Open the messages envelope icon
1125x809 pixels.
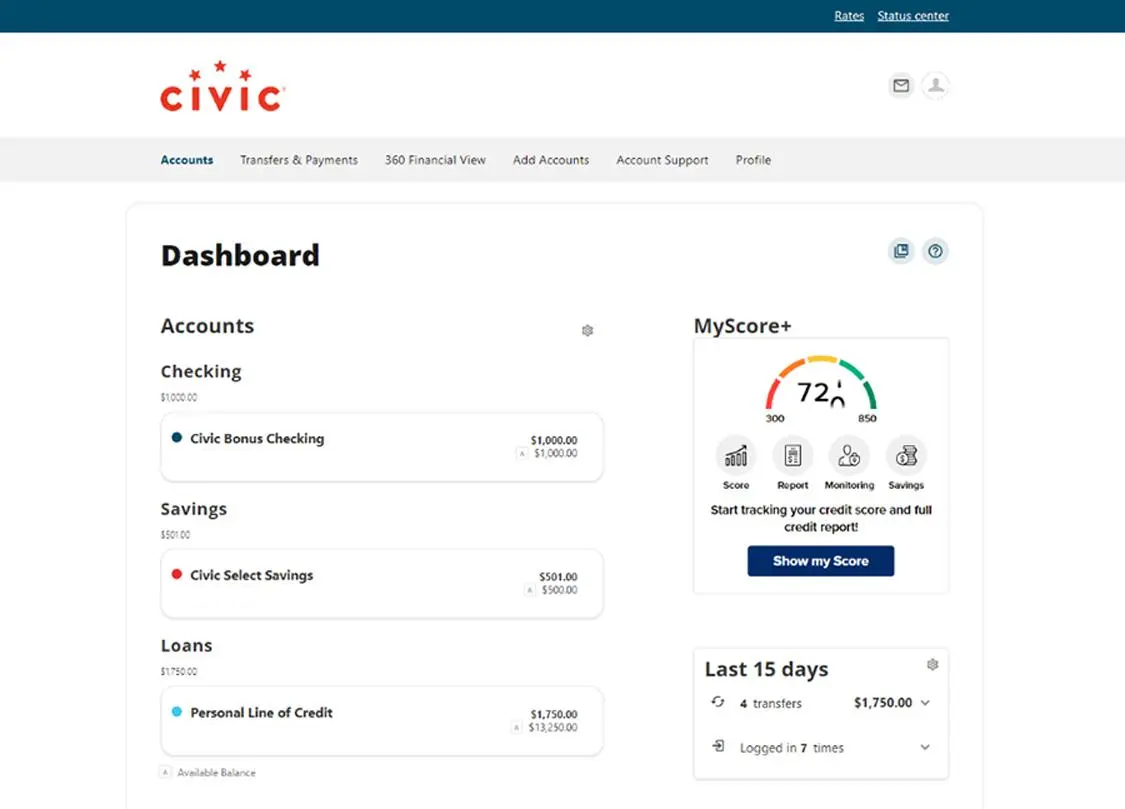coord(901,86)
